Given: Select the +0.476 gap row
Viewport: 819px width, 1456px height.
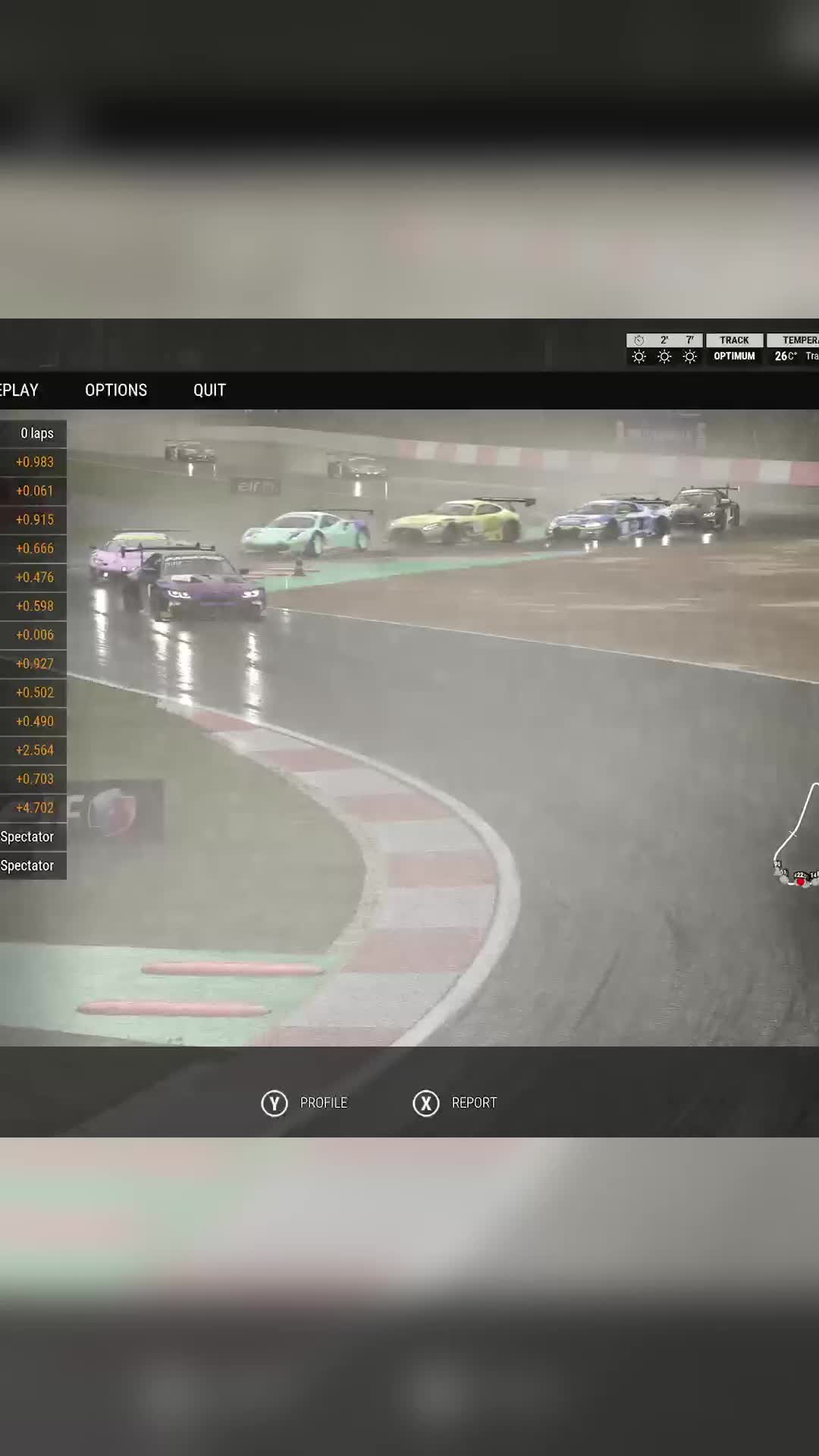Looking at the screenshot, I should 33,578.
